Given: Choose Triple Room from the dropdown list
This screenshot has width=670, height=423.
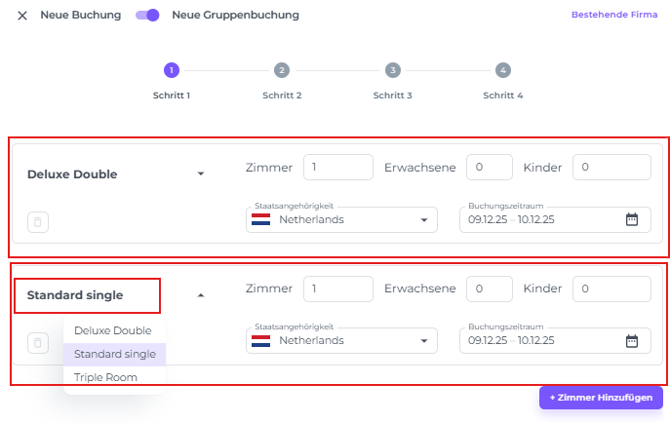Looking at the screenshot, I should click(x=106, y=377).
